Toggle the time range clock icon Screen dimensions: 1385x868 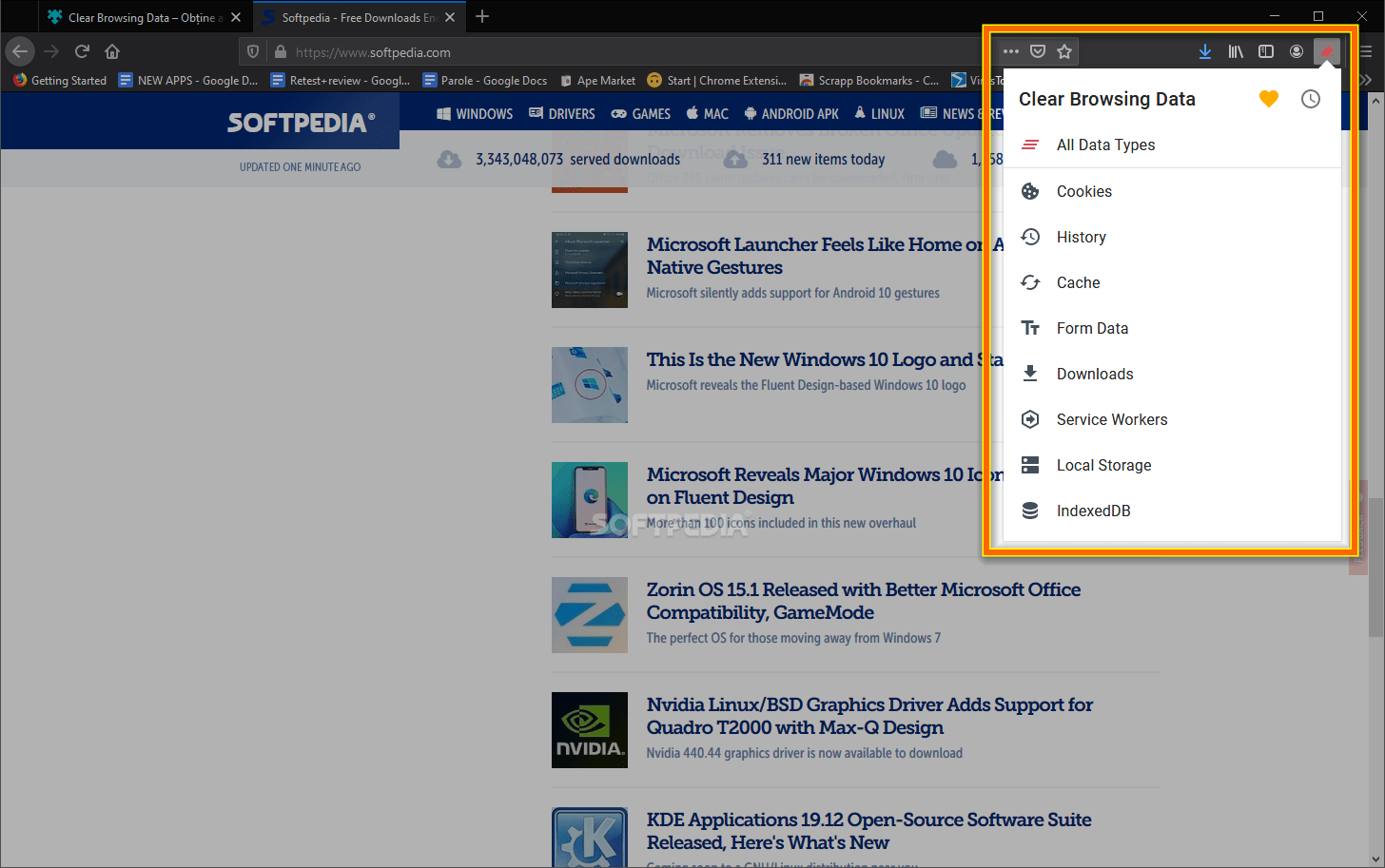[1310, 98]
